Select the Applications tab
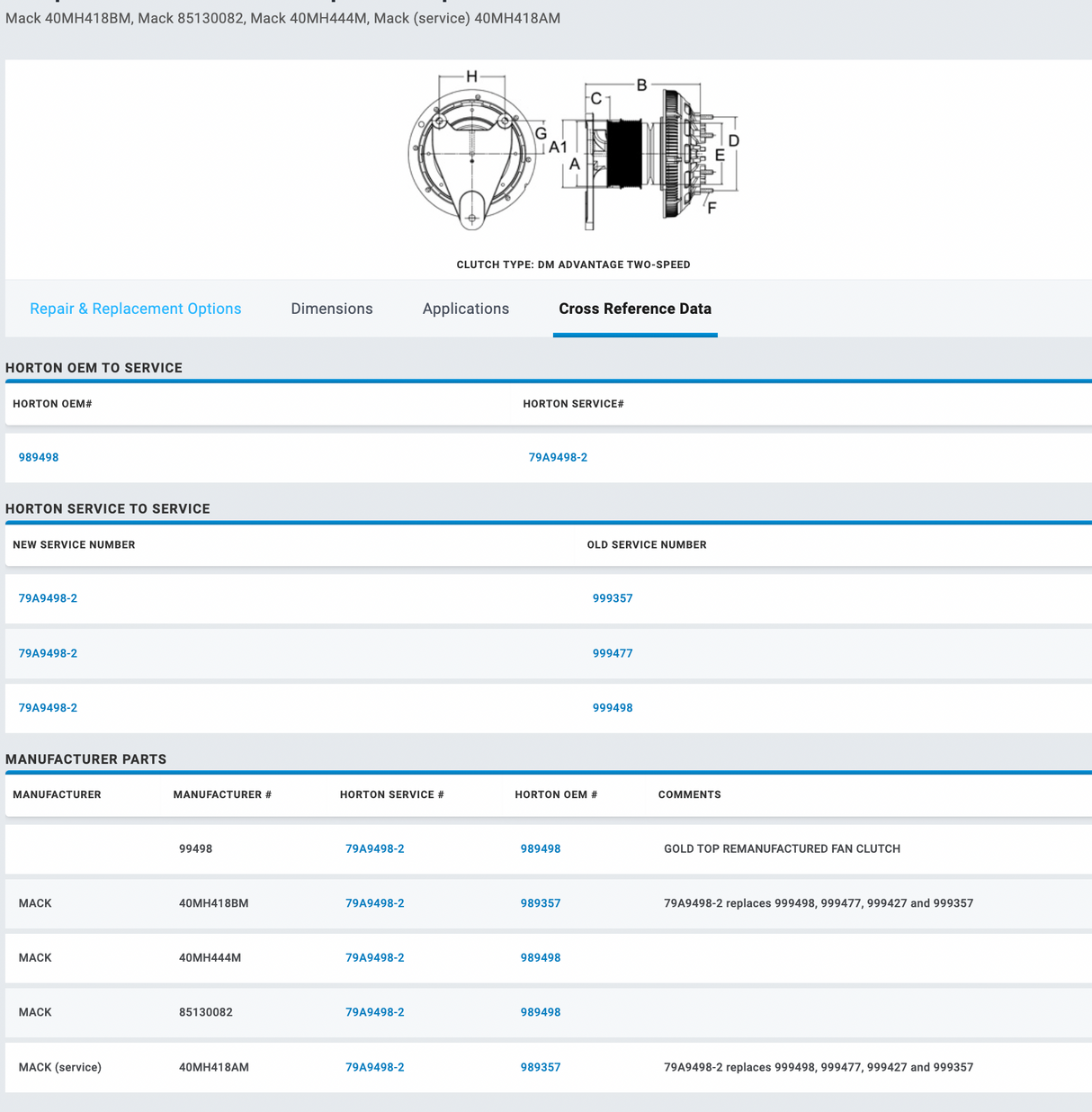Viewport: 1092px width, 1112px height. [x=465, y=309]
